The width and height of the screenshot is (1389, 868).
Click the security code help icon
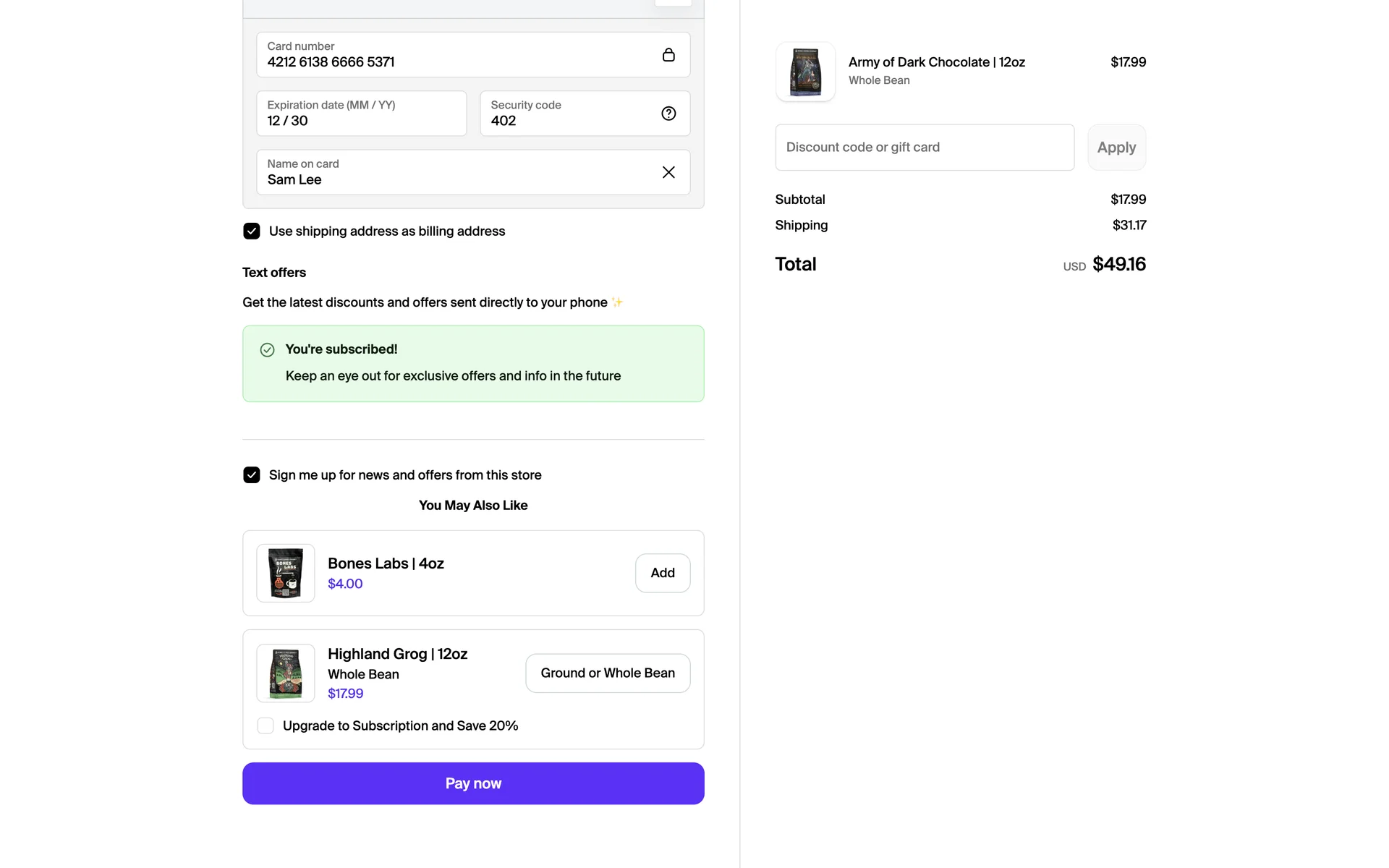click(668, 114)
